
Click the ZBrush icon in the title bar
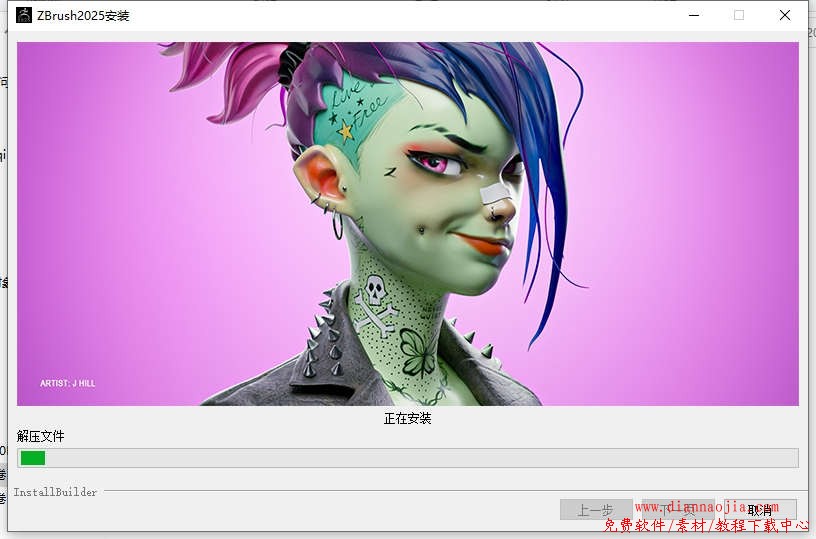click(24, 15)
